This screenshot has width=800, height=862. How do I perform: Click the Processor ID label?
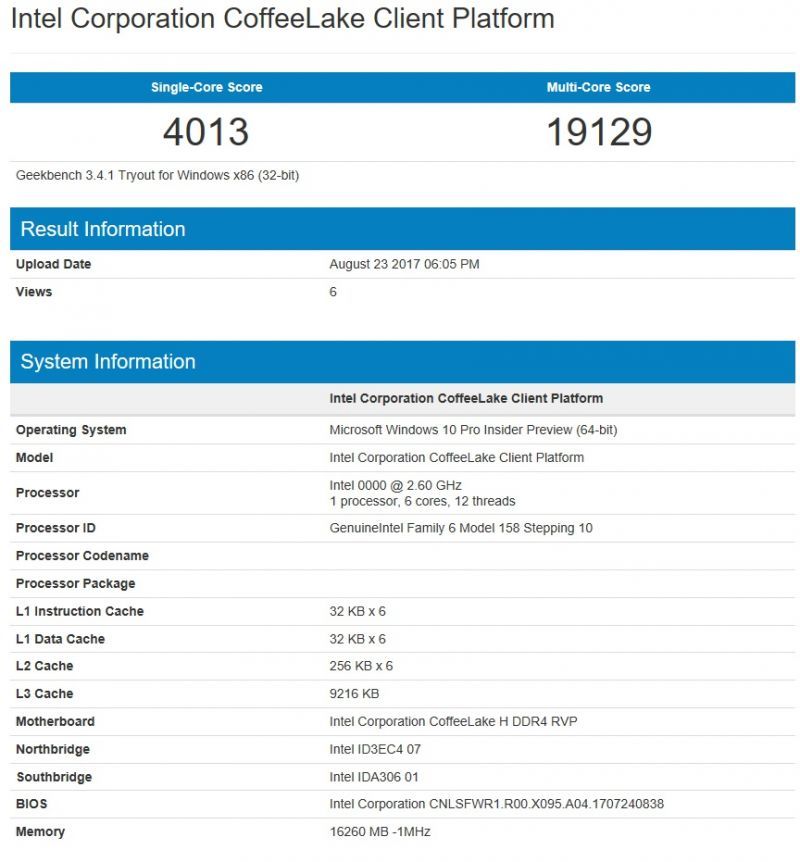56,528
